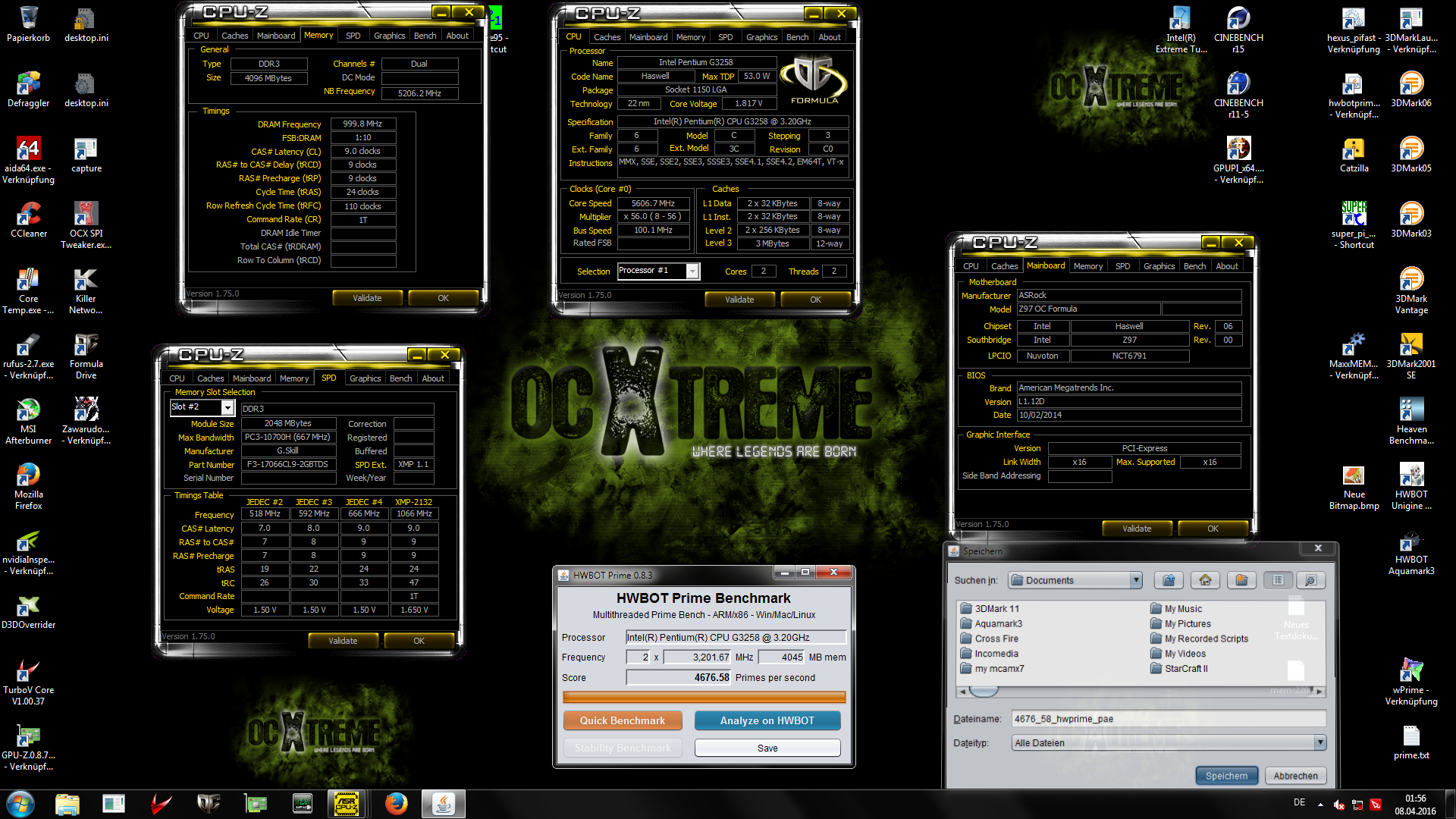Toggle details view in Speichern dialog

pos(1310,580)
